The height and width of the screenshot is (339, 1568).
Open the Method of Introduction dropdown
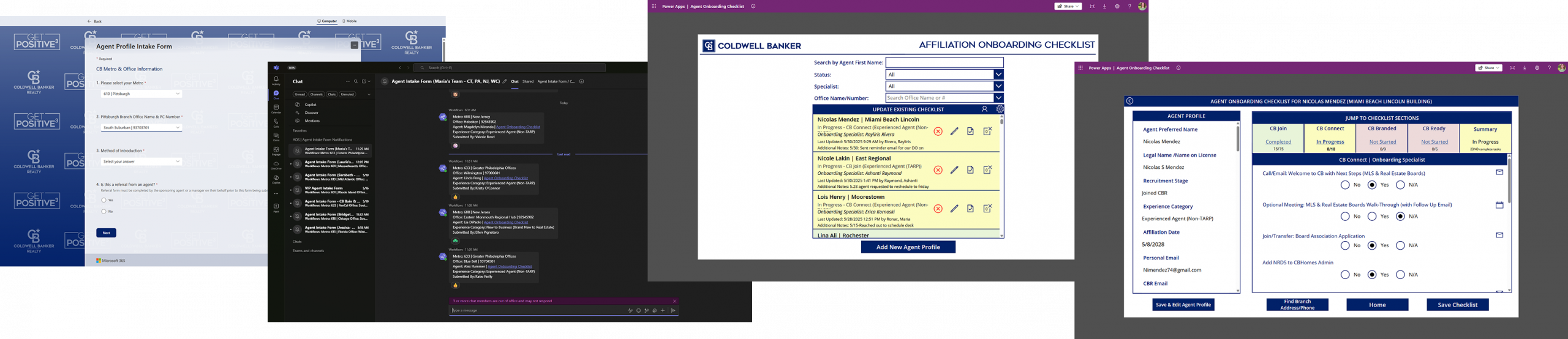click(141, 162)
